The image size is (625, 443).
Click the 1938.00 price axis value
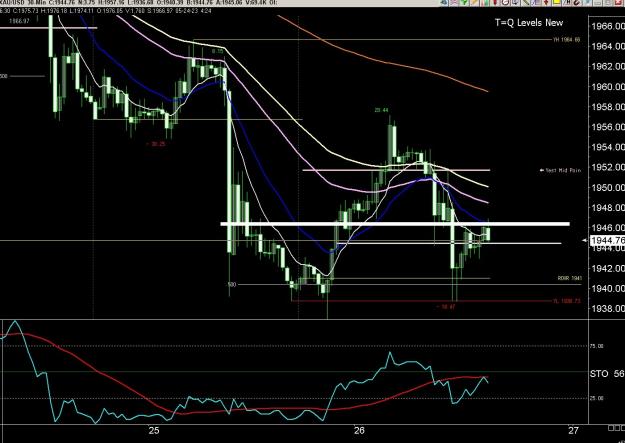pos(609,308)
